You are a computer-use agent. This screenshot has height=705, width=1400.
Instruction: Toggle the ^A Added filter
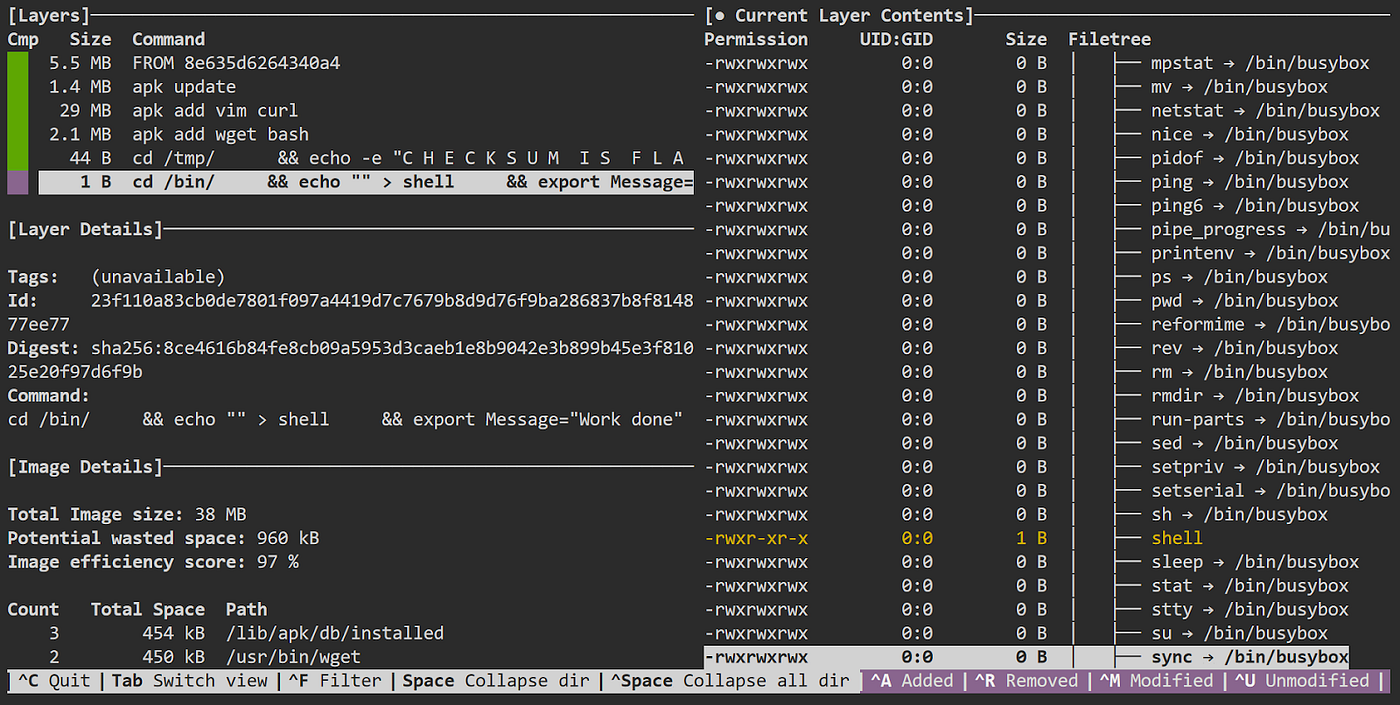pos(911,681)
